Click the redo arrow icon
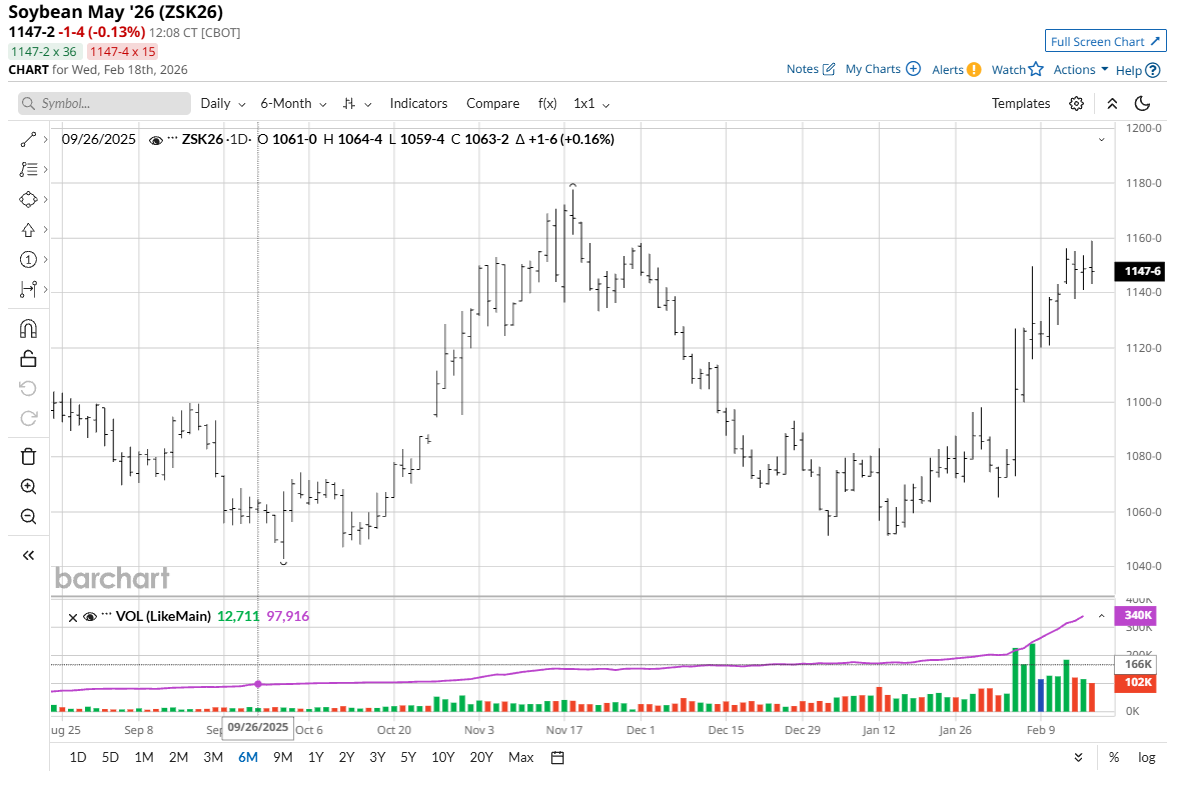This screenshot has width=1177, height=786. click(29, 418)
